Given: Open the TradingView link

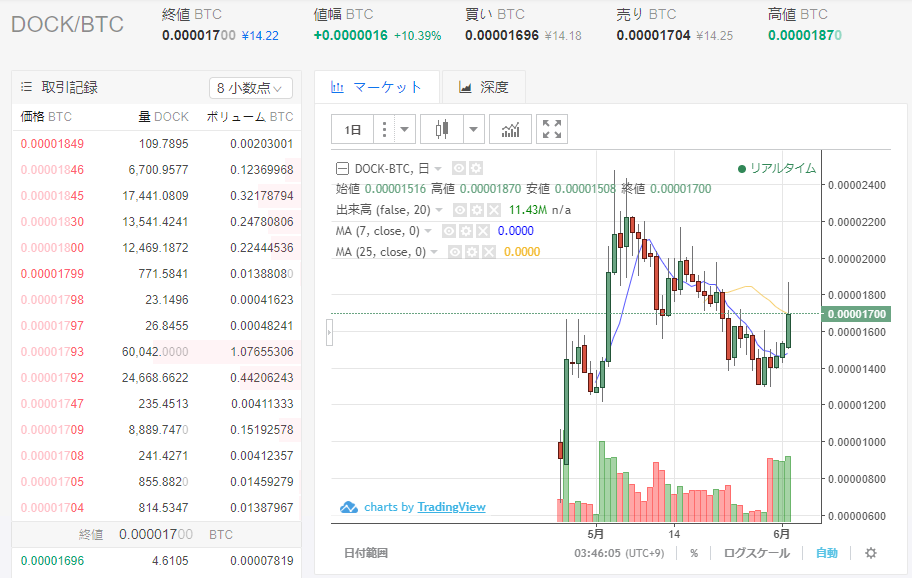Looking at the screenshot, I should tap(451, 507).
